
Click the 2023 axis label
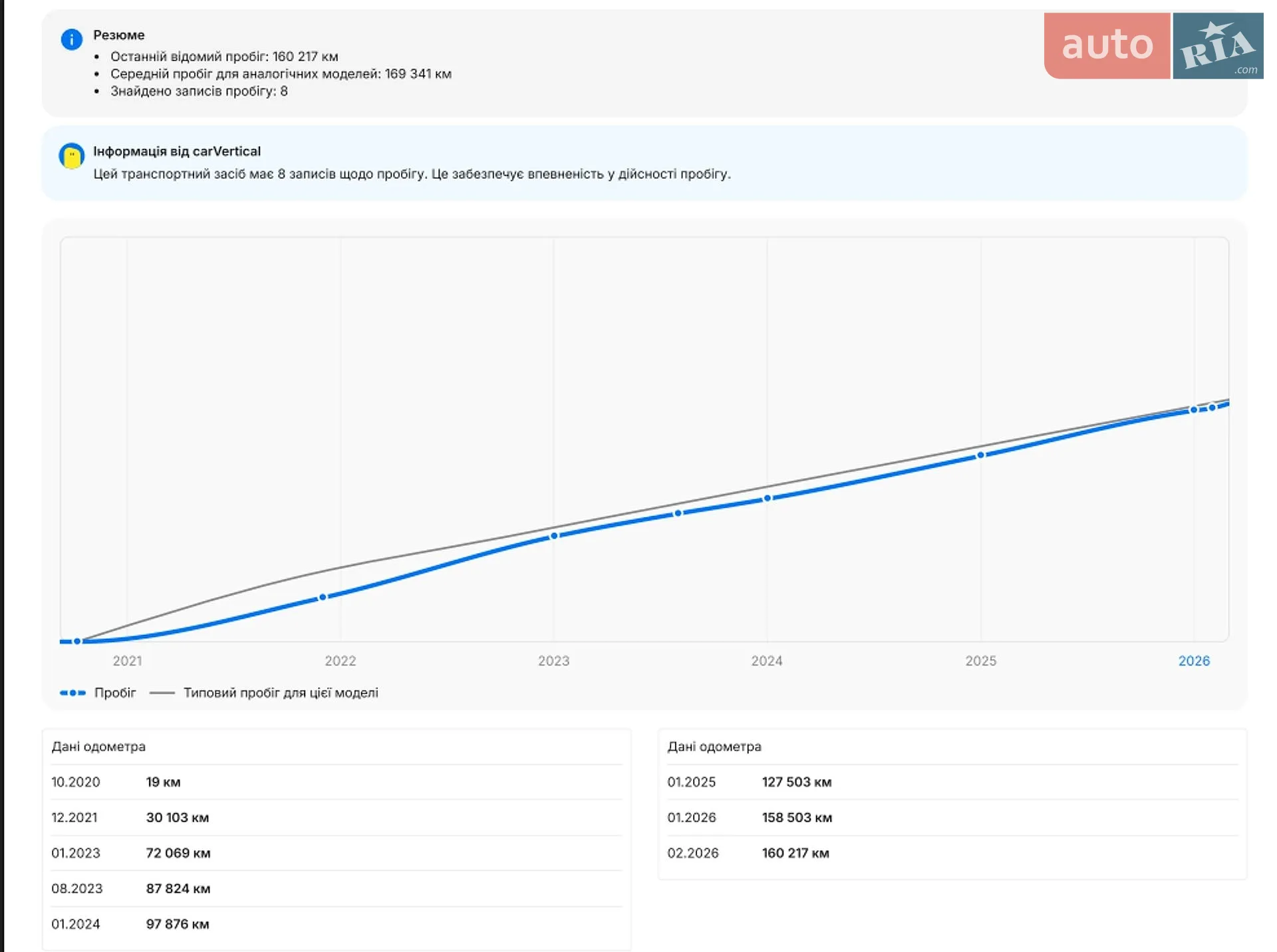pos(553,661)
